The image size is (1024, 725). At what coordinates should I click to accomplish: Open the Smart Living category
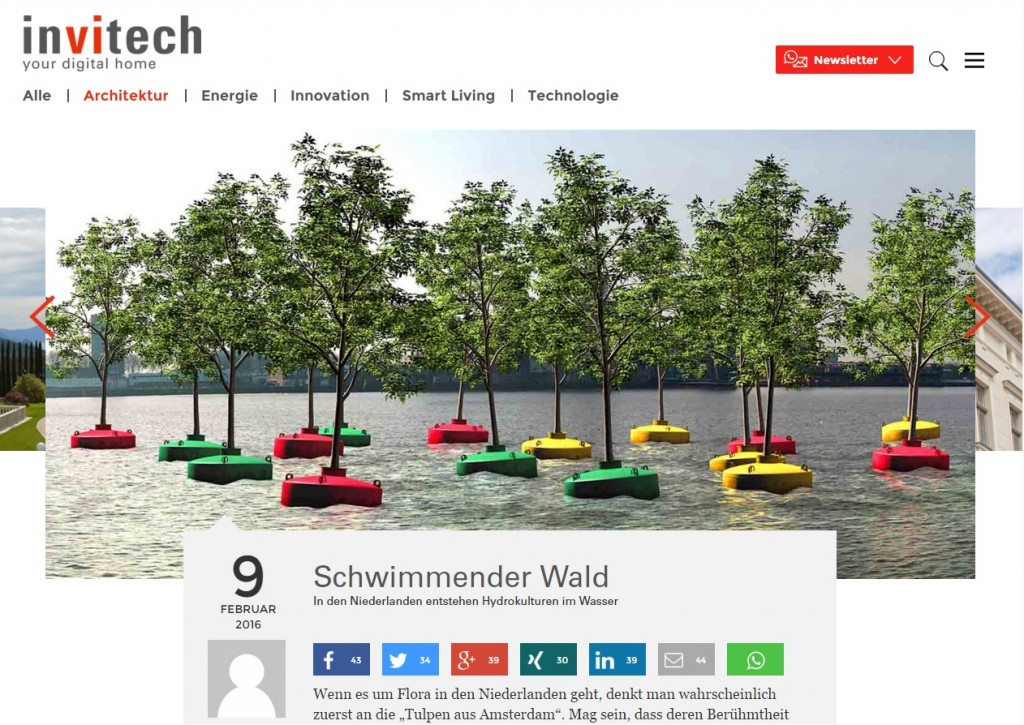tap(448, 95)
